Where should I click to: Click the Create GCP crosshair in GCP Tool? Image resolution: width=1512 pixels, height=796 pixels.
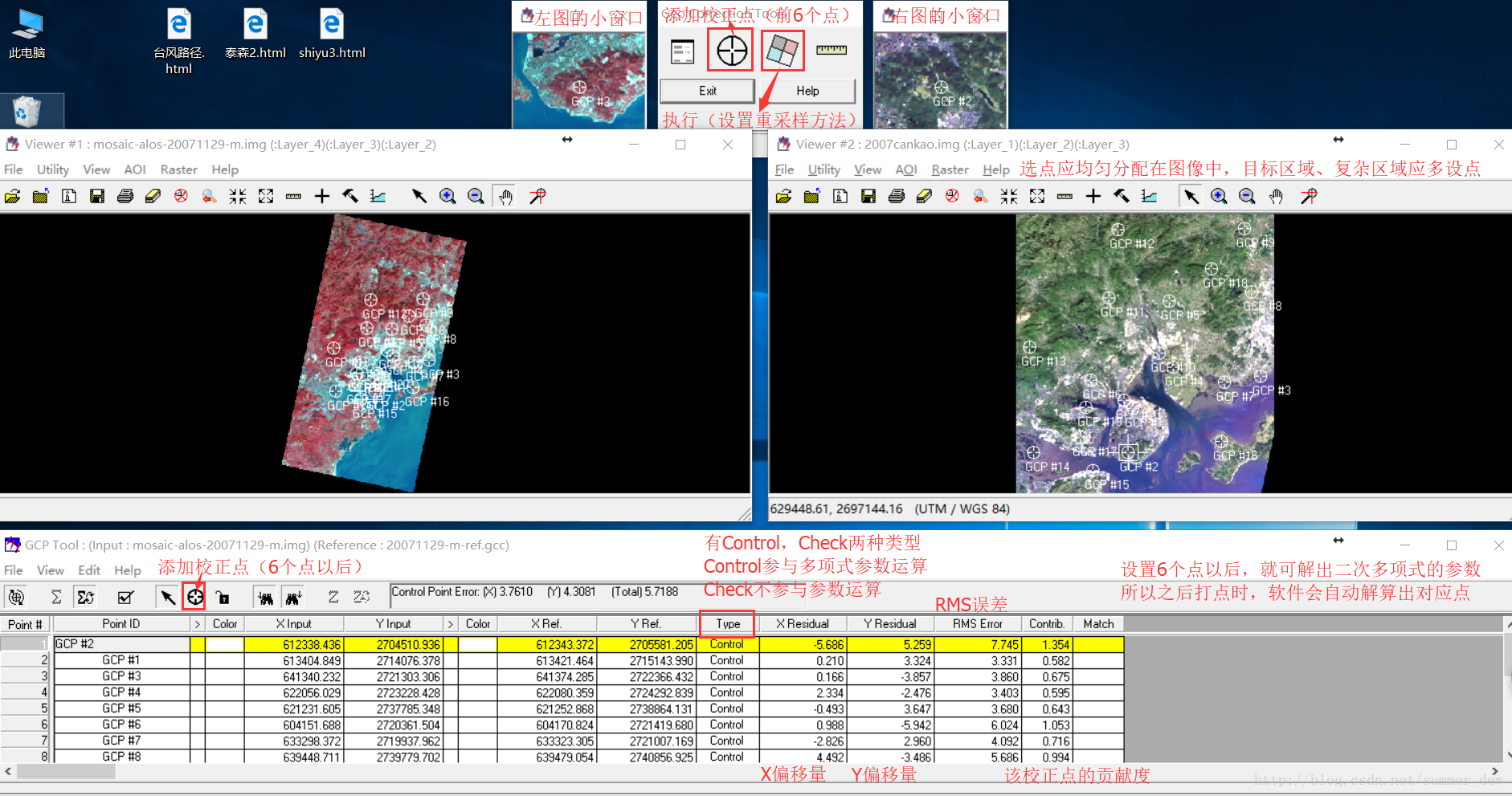pyautogui.click(x=194, y=597)
